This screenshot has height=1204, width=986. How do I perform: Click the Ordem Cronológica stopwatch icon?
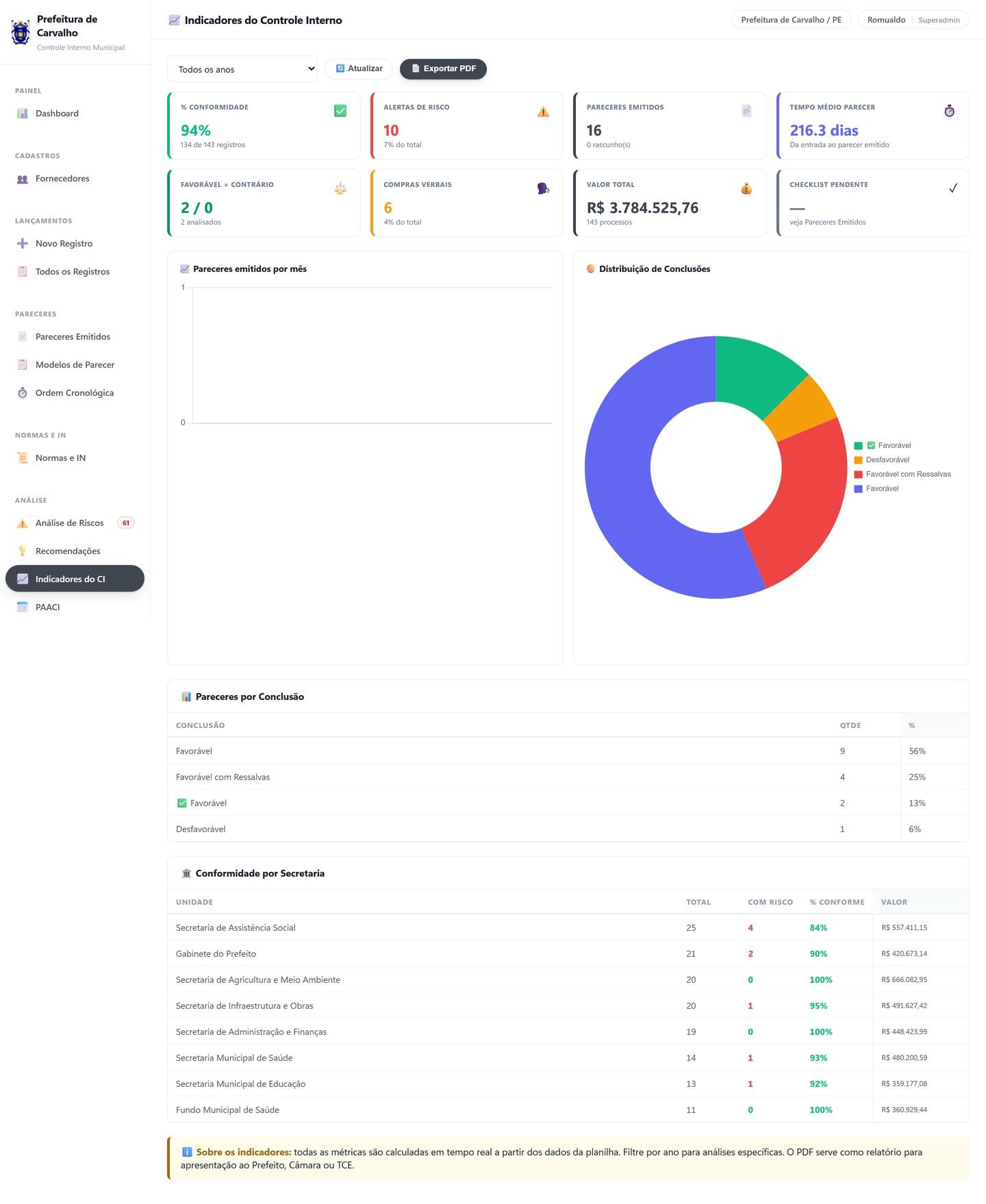point(23,393)
